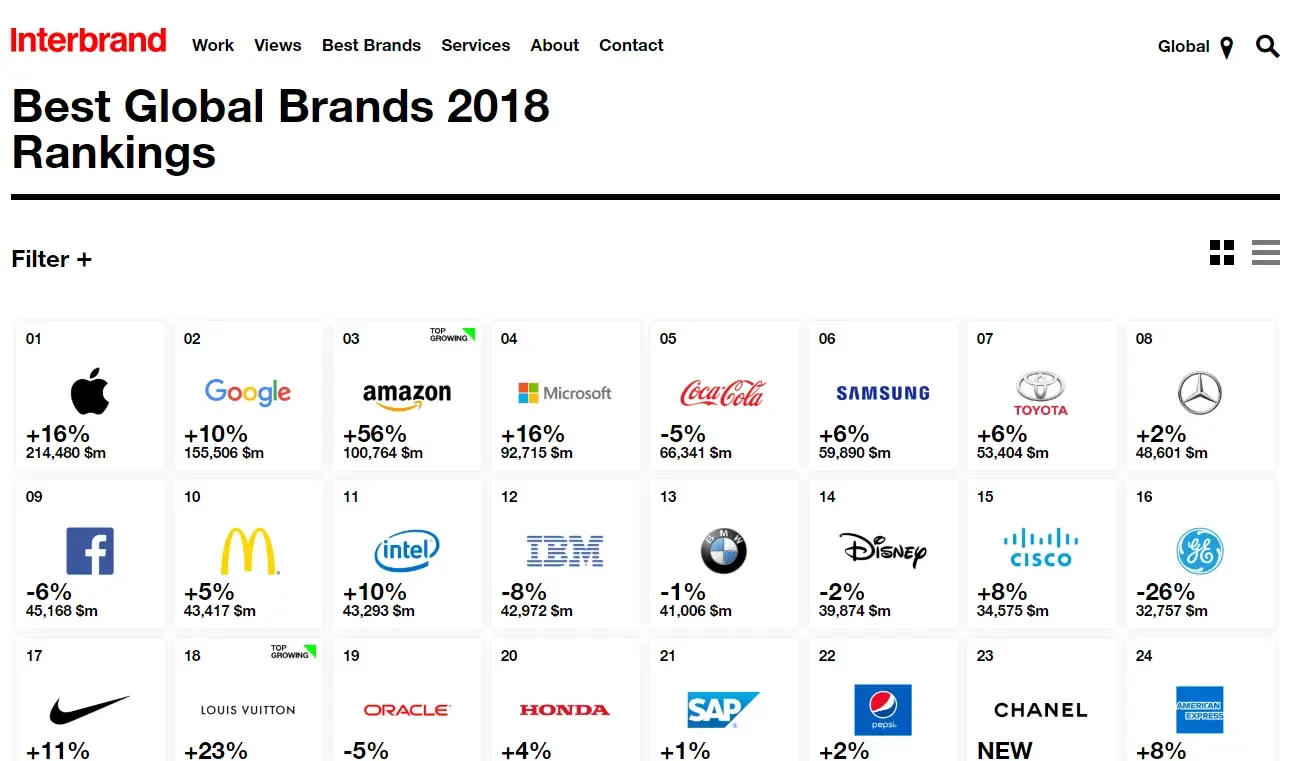
Task: Select the McDonald's golden arches logo
Action: tap(248, 550)
